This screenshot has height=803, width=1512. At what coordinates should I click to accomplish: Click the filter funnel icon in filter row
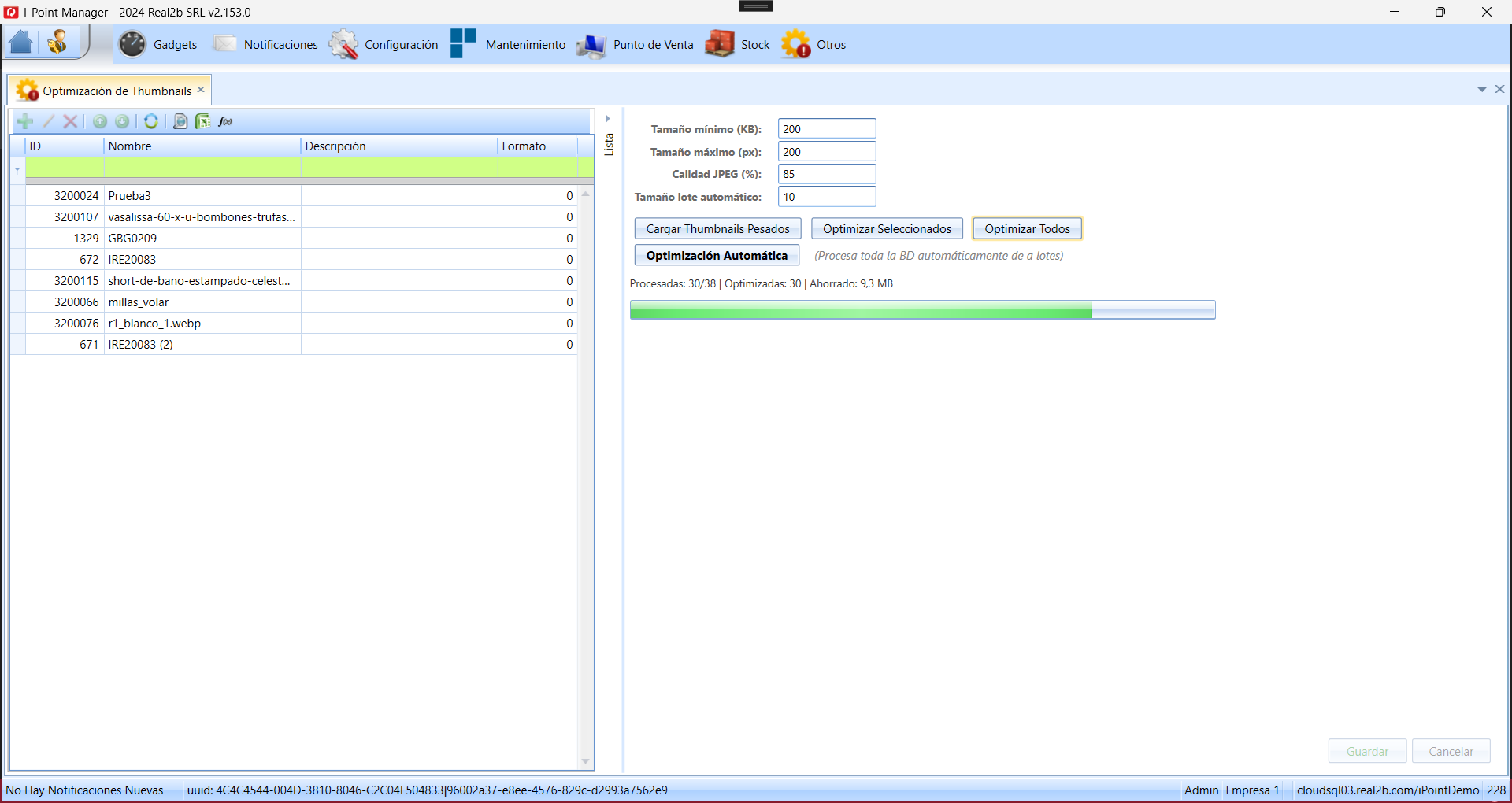17,169
